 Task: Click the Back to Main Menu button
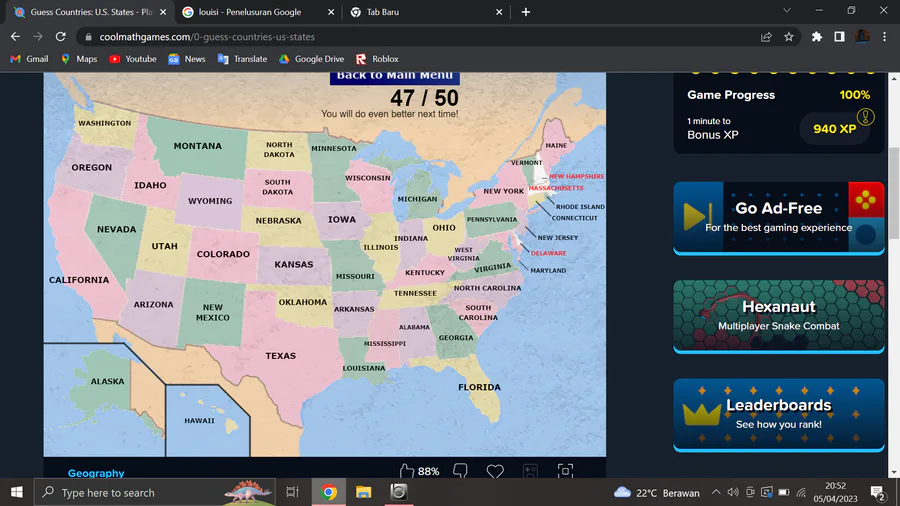394,77
